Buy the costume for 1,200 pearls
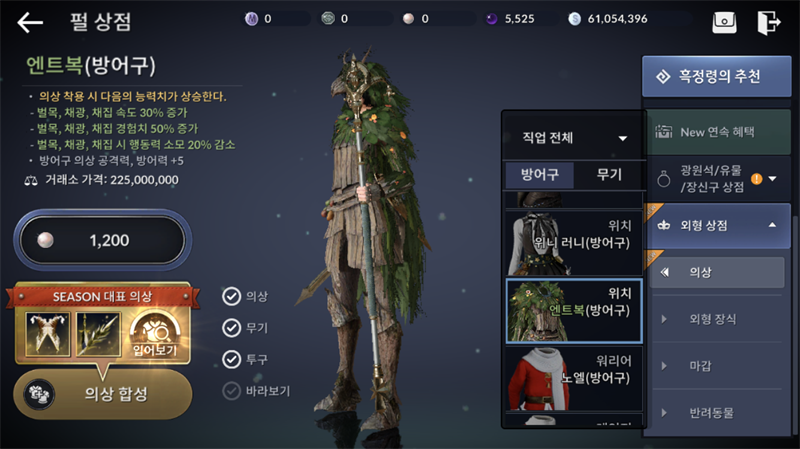 (x=103, y=240)
